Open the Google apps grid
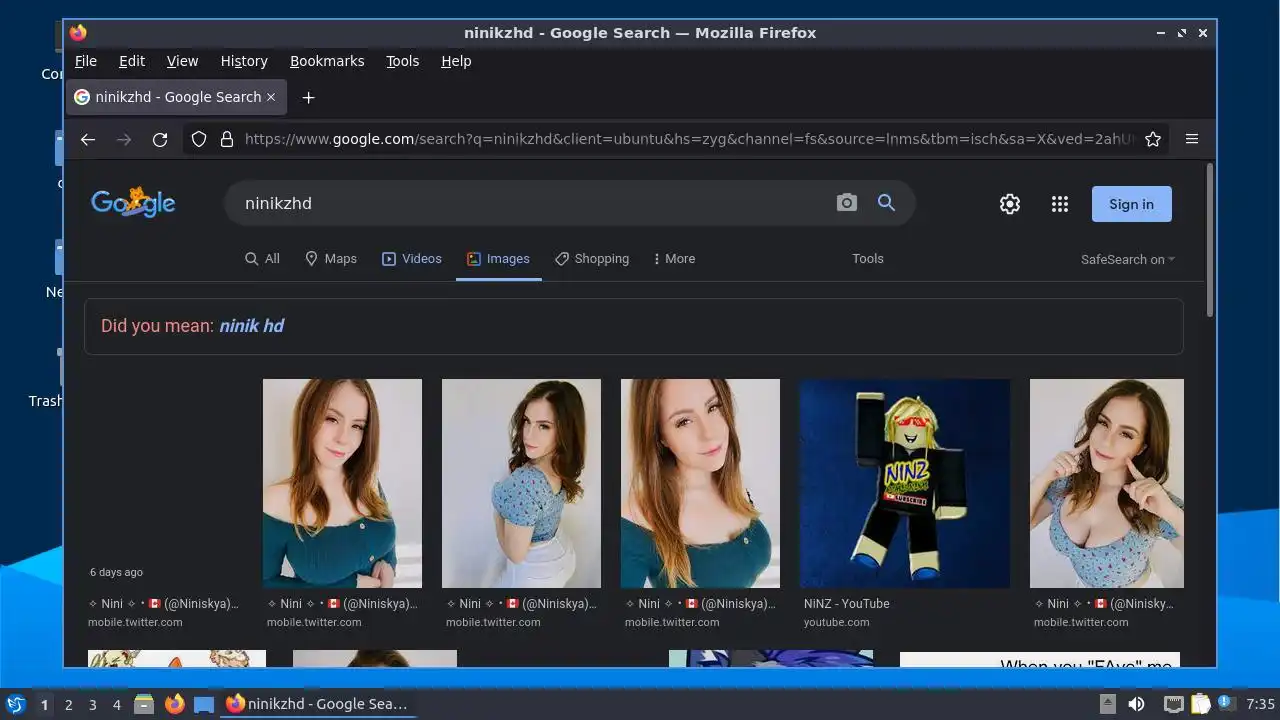 click(x=1060, y=204)
